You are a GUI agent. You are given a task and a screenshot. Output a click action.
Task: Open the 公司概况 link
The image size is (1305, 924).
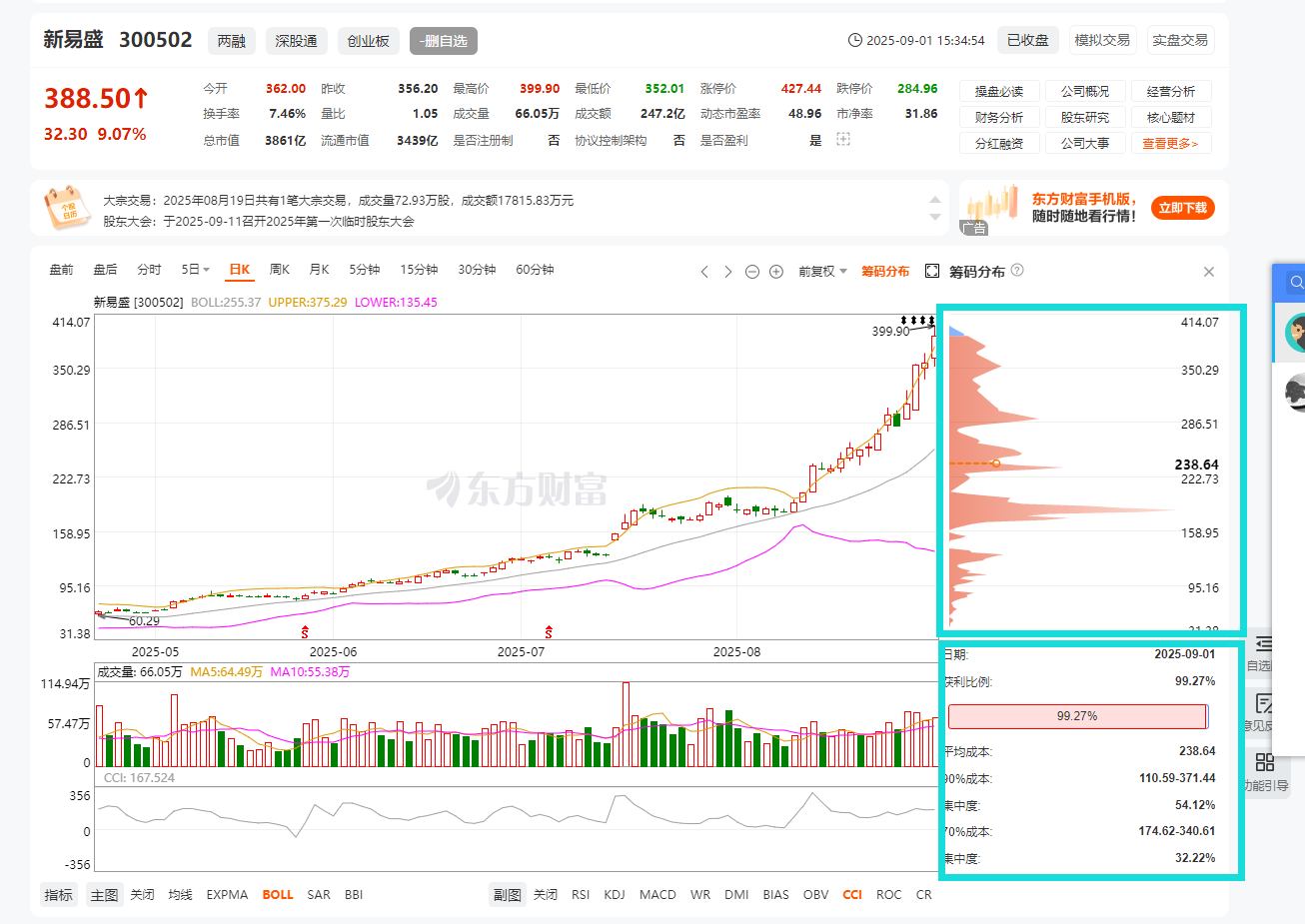(1085, 91)
